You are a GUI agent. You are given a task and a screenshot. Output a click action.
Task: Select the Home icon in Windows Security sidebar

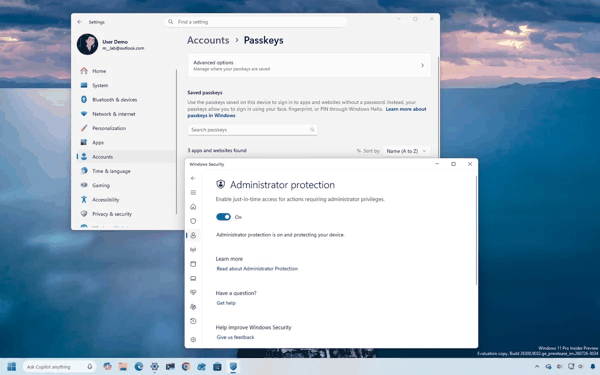193,207
